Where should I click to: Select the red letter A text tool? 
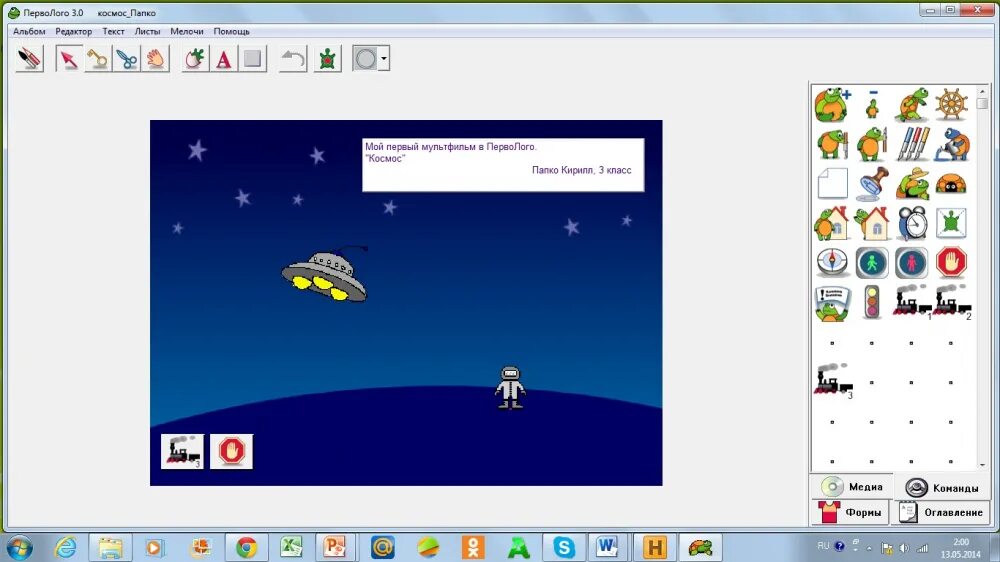[224, 59]
